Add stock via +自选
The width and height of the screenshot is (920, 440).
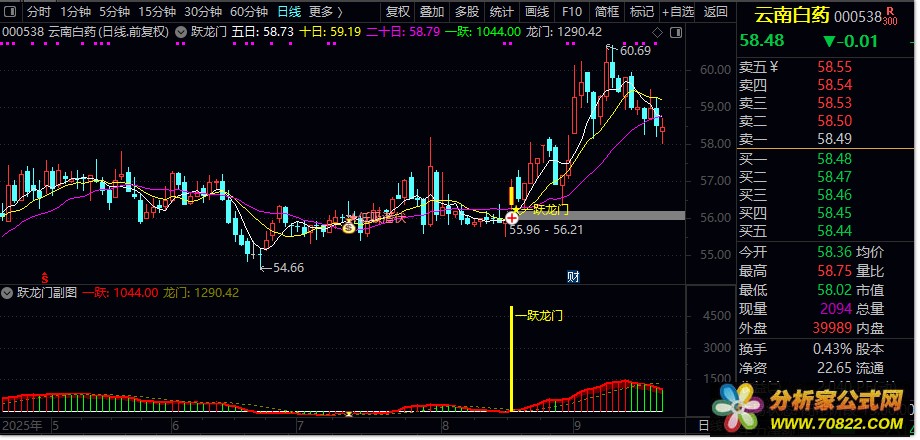(678, 11)
